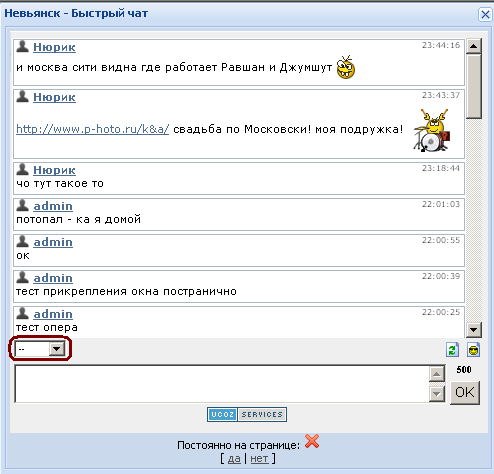
Task: Click the avatar icon next to 'потопал' message
Action: (x=22, y=205)
